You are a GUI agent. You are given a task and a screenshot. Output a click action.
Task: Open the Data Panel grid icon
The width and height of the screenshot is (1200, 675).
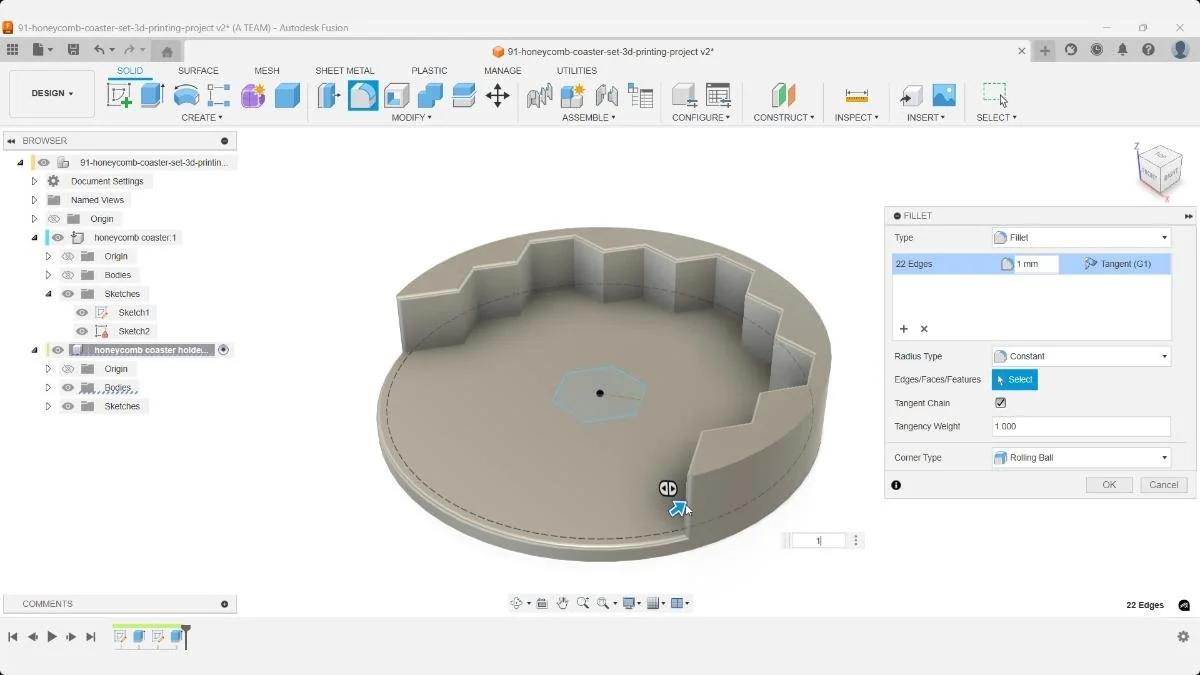pyautogui.click(x=12, y=50)
